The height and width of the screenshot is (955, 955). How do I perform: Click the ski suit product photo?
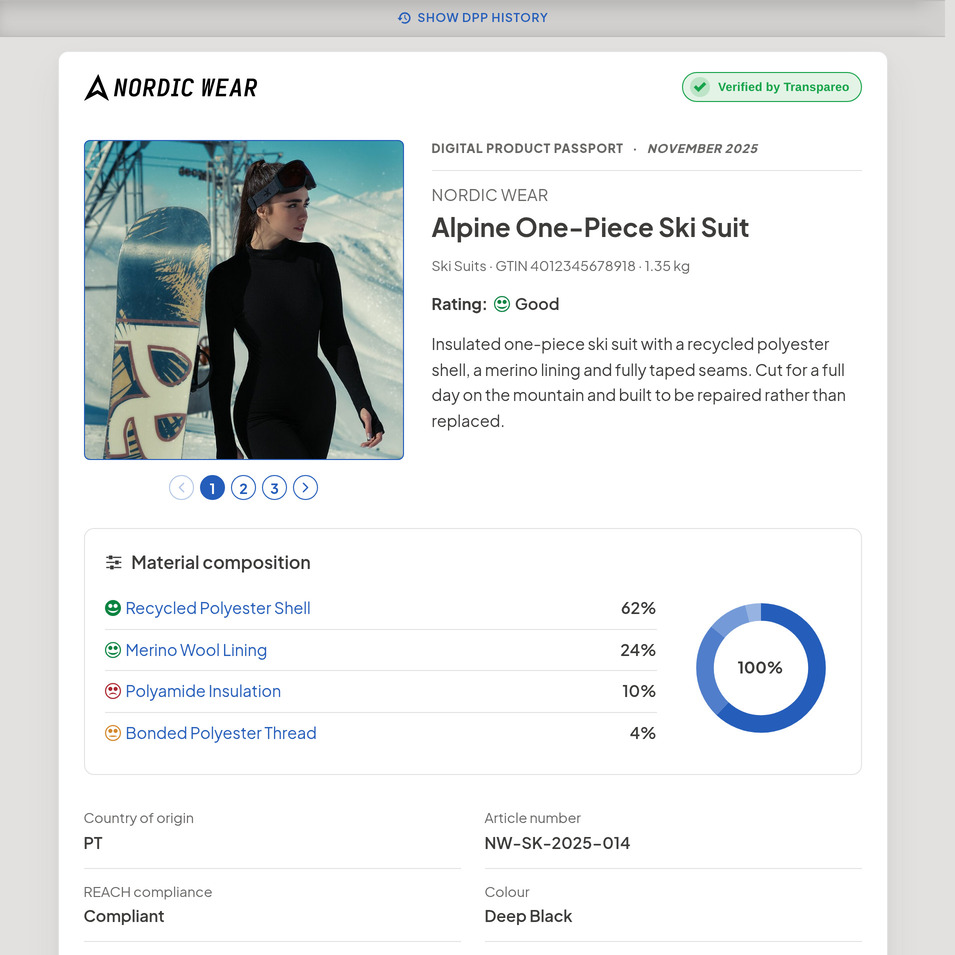[x=244, y=300]
